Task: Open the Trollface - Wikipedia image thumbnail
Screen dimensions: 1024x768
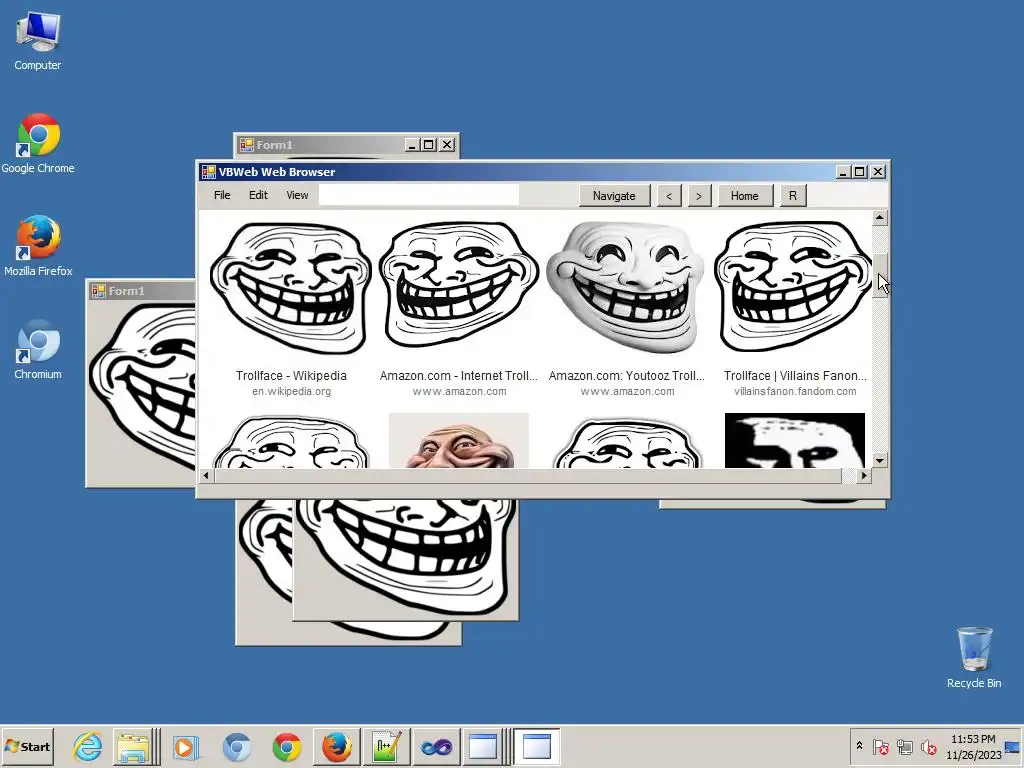Action: coord(291,288)
